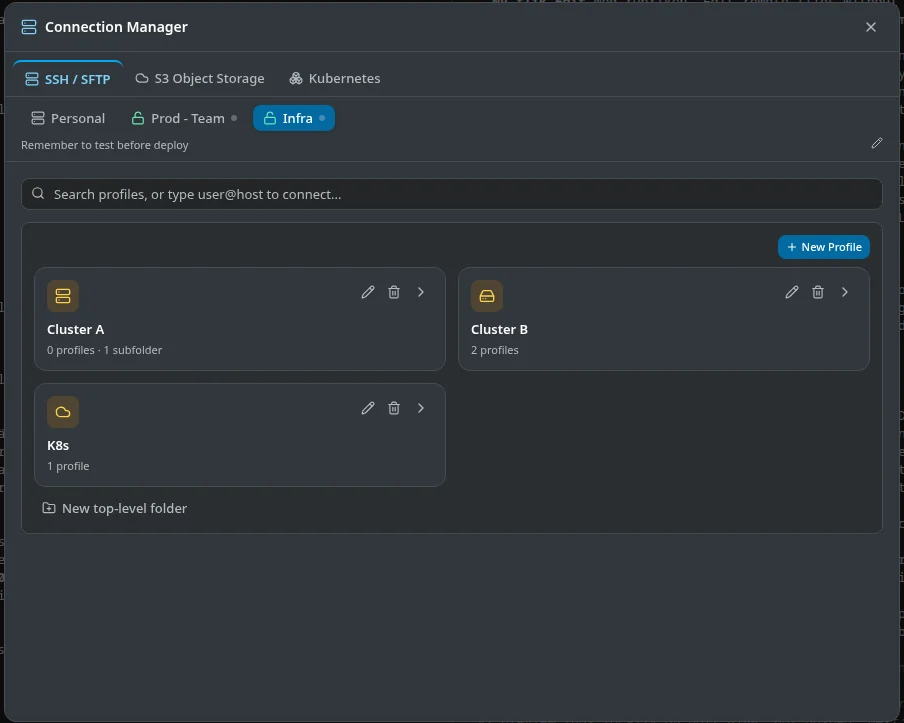Open K8s folder chevron
The image size is (904, 723).
[421, 408]
